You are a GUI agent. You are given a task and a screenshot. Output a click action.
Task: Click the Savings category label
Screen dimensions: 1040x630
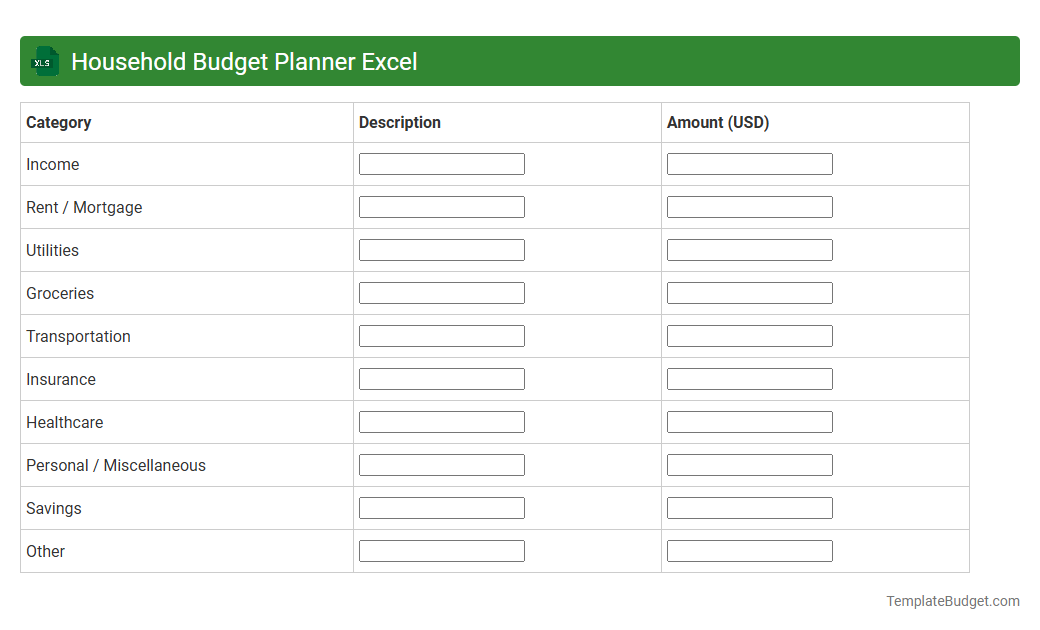pyautogui.click(x=53, y=508)
